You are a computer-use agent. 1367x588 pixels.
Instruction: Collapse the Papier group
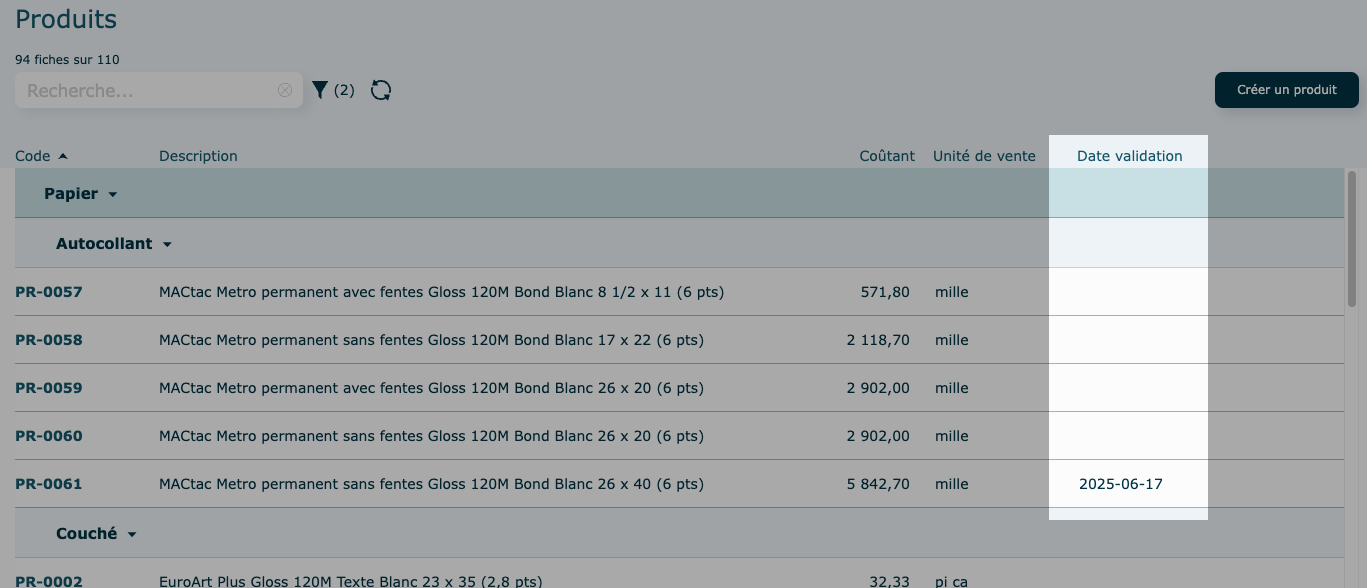[x=113, y=194]
